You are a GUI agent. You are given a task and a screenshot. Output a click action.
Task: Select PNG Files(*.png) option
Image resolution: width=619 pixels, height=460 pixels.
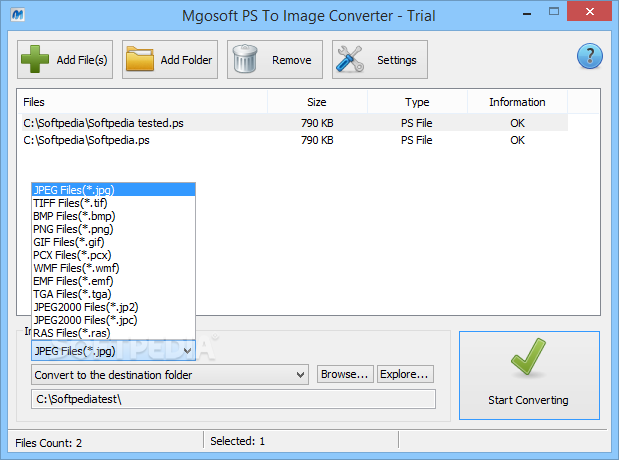point(113,229)
